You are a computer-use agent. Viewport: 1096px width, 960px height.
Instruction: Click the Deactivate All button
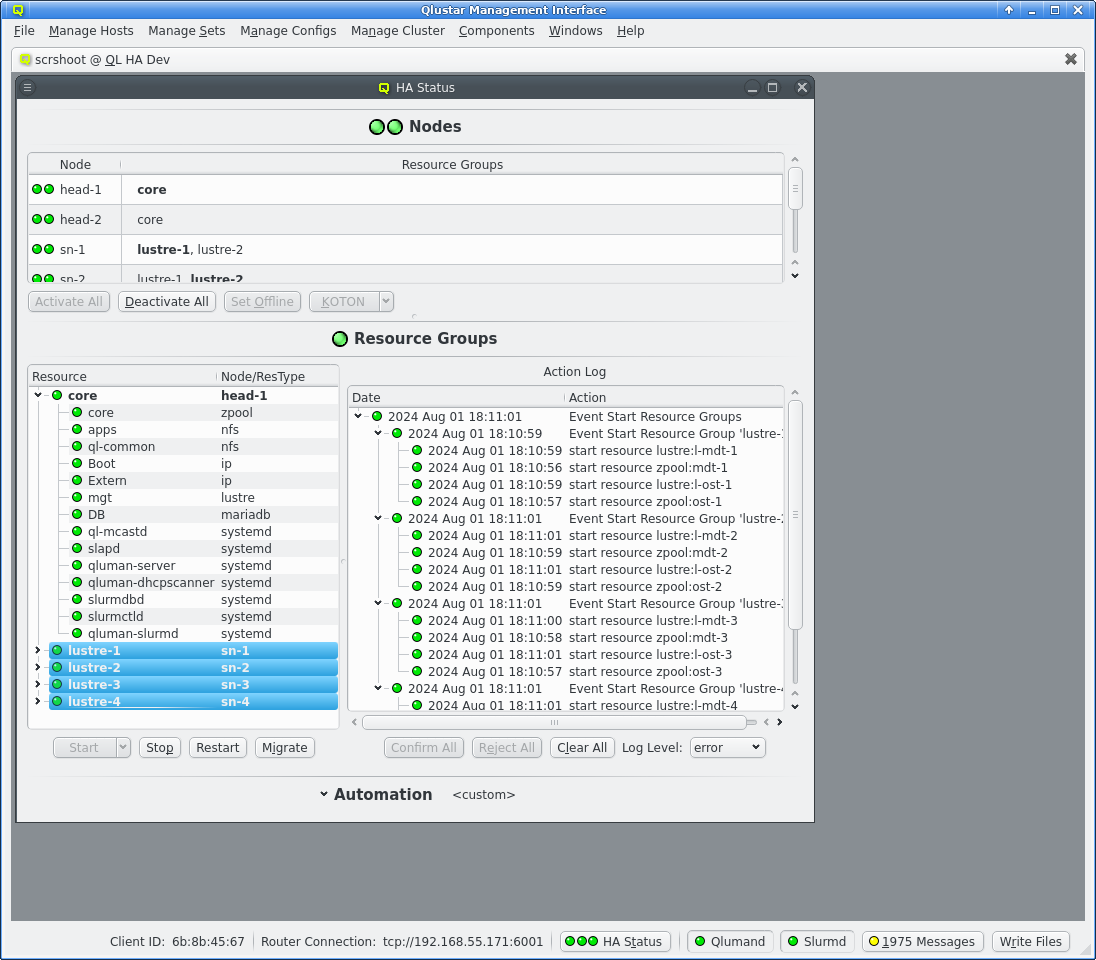click(x=166, y=301)
